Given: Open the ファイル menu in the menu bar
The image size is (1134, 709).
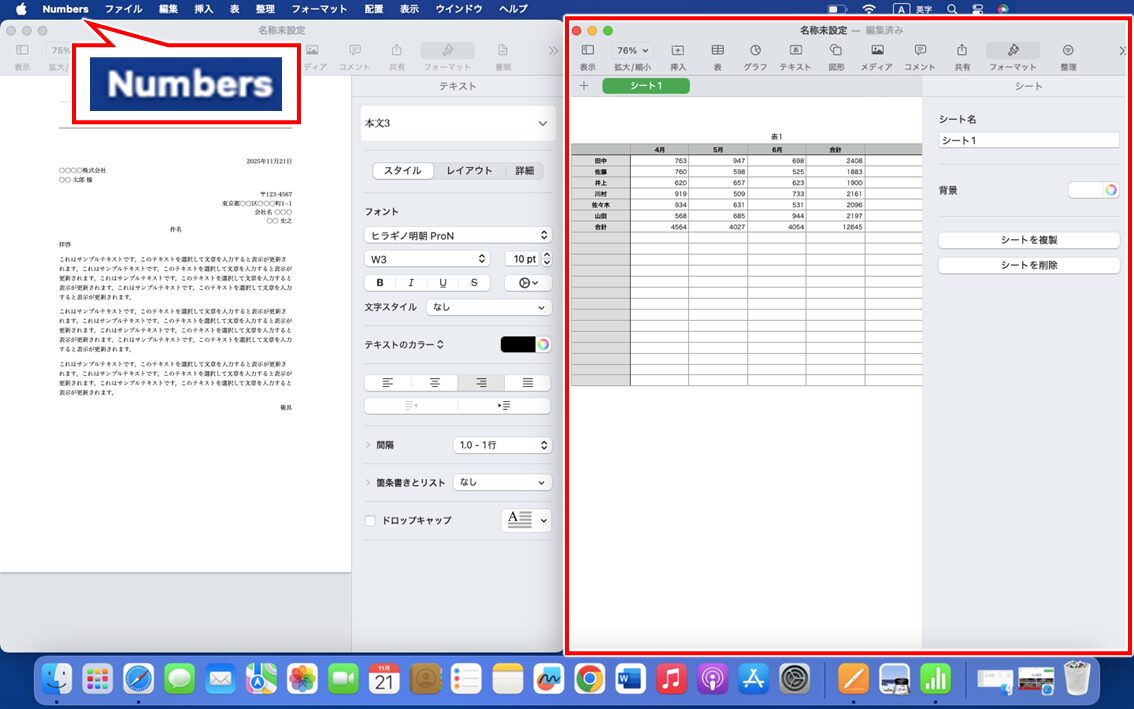Looking at the screenshot, I should pyautogui.click(x=122, y=9).
